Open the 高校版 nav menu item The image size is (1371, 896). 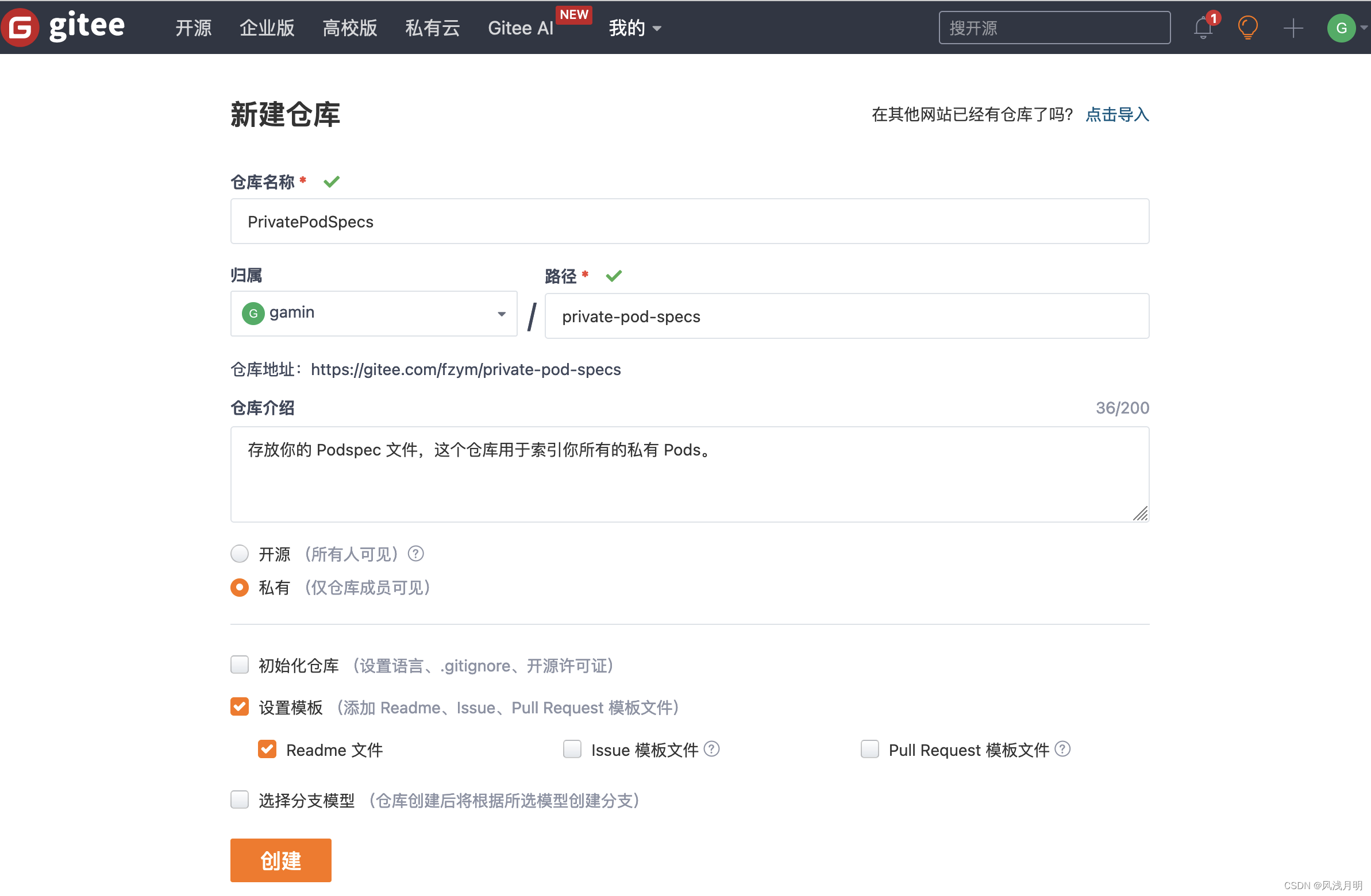click(x=351, y=28)
